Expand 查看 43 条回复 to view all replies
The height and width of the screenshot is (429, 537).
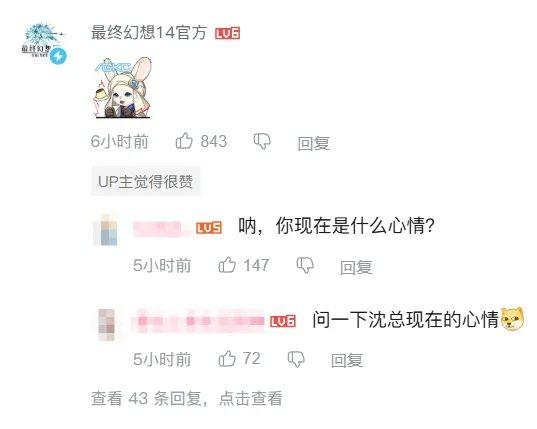(187, 398)
